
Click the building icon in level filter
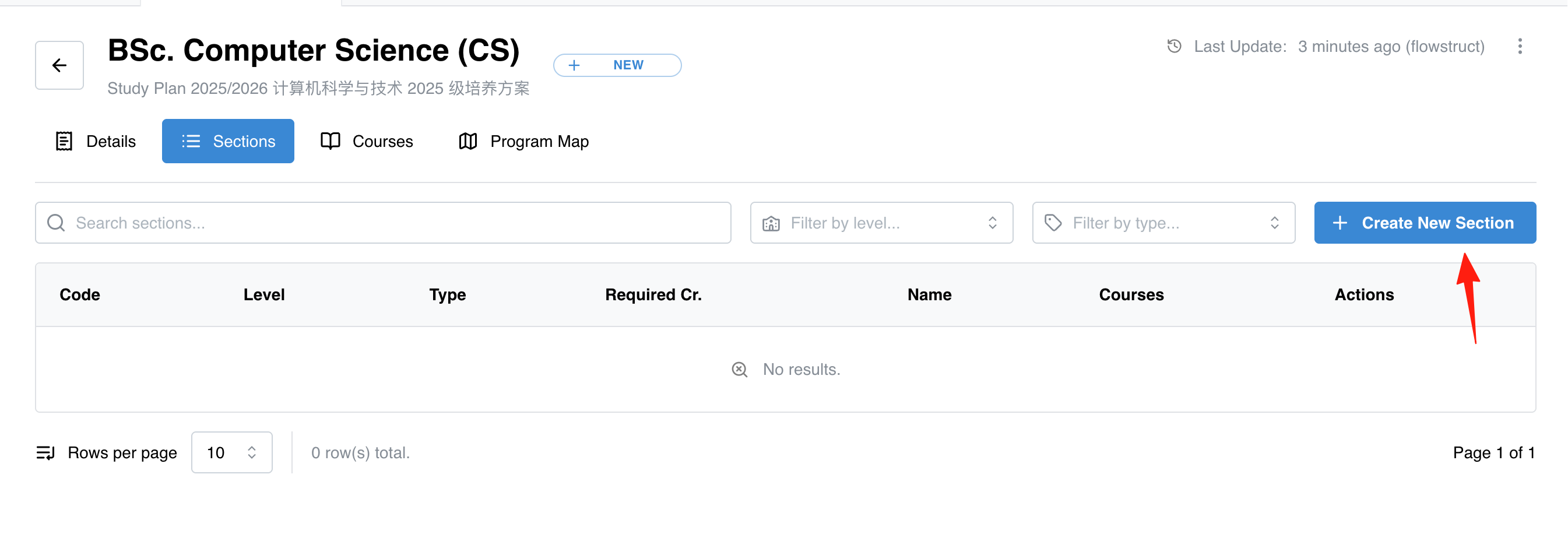pos(771,223)
